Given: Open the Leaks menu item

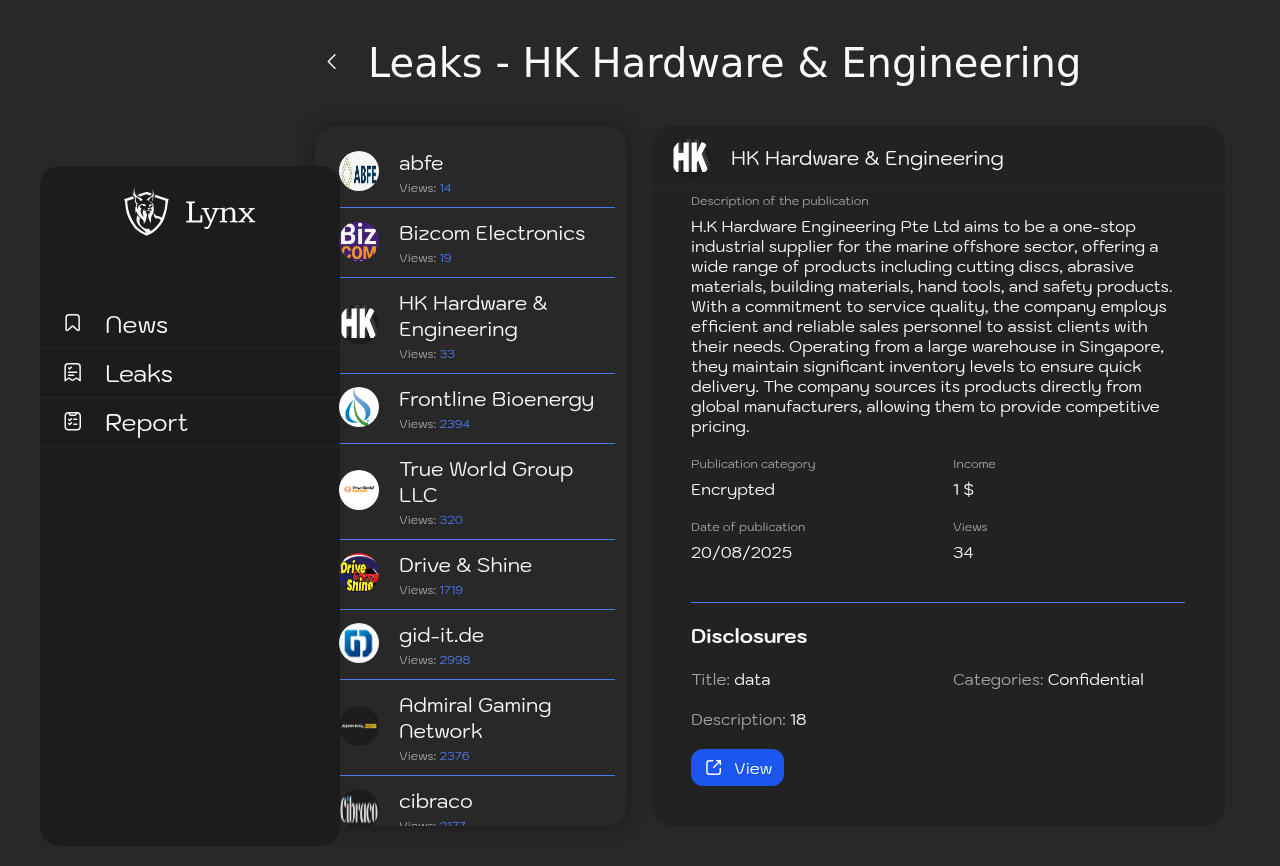Looking at the screenshot, I should (x=190, y=373).
